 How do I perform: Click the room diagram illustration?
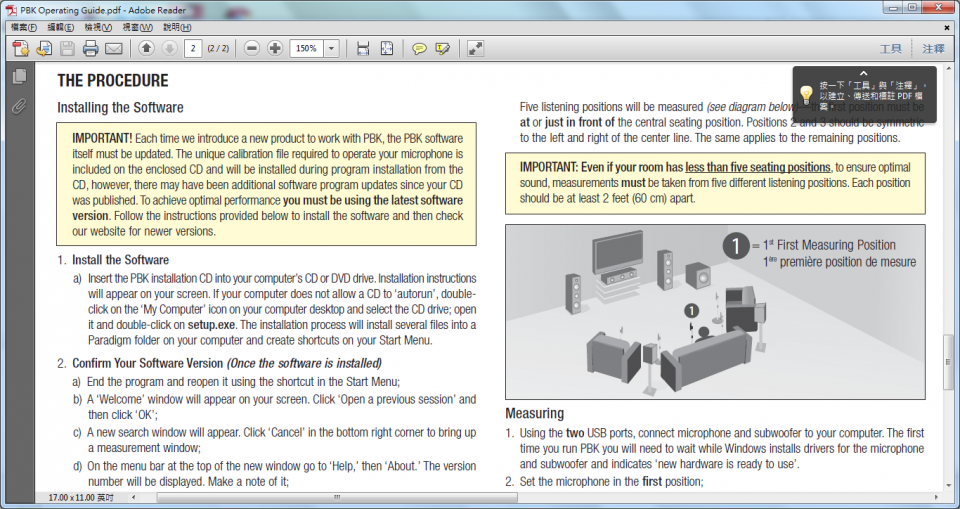pos(715,312)
